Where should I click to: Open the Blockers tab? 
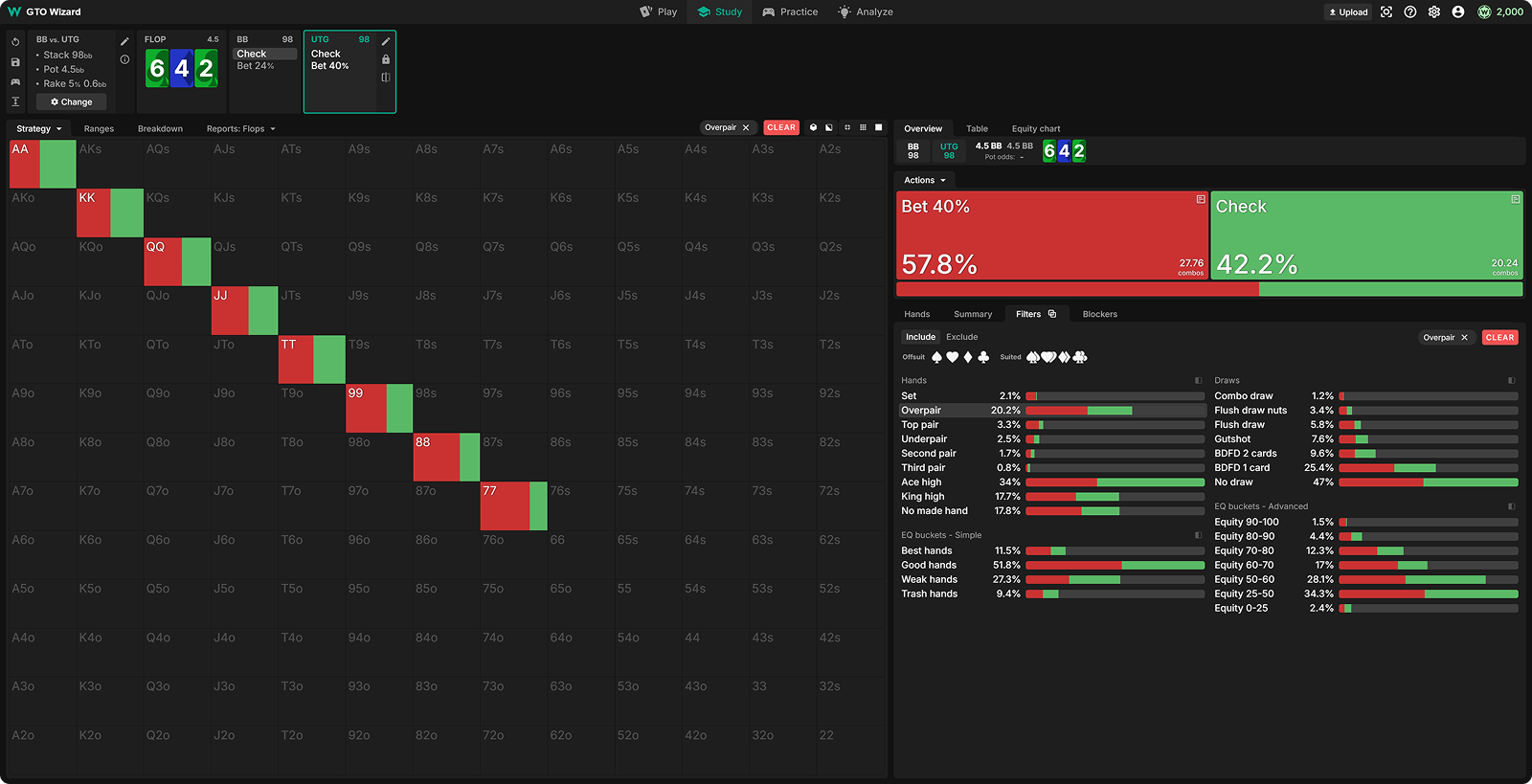pyautogui.click(x=1099, y=314)
